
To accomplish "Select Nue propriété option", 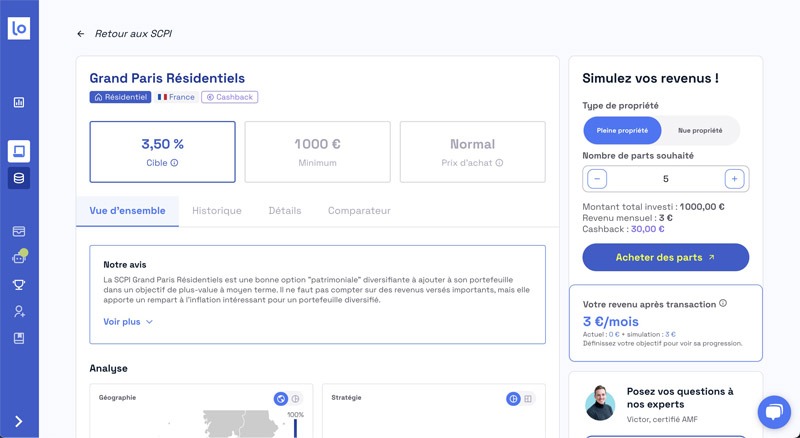I will click(700, 131).
